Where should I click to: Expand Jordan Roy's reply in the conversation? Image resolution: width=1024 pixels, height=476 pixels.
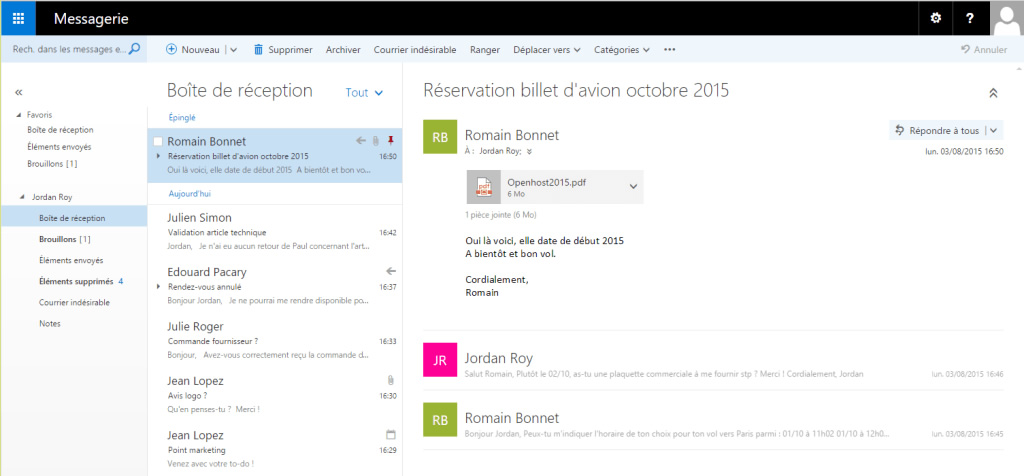click(713, 361)
